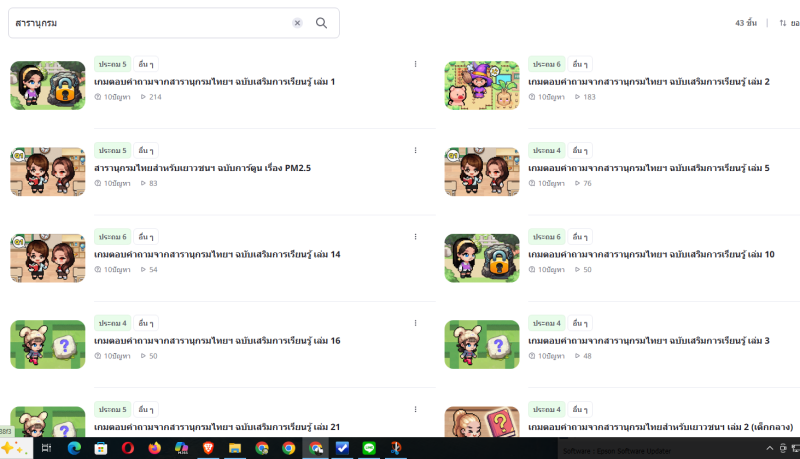
Task: Click the เล่ม 2 game thumbnail with witch
Action: [x=482, y=86]
